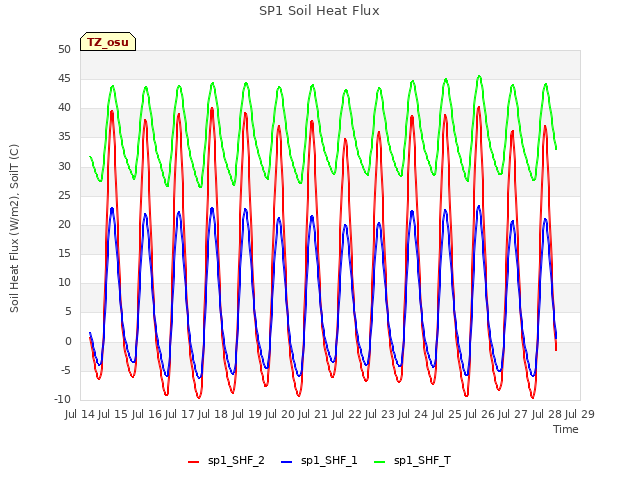Click the y-axis label Soil Heat Flux
Screen dimensions: 640x480
[14, 228]
